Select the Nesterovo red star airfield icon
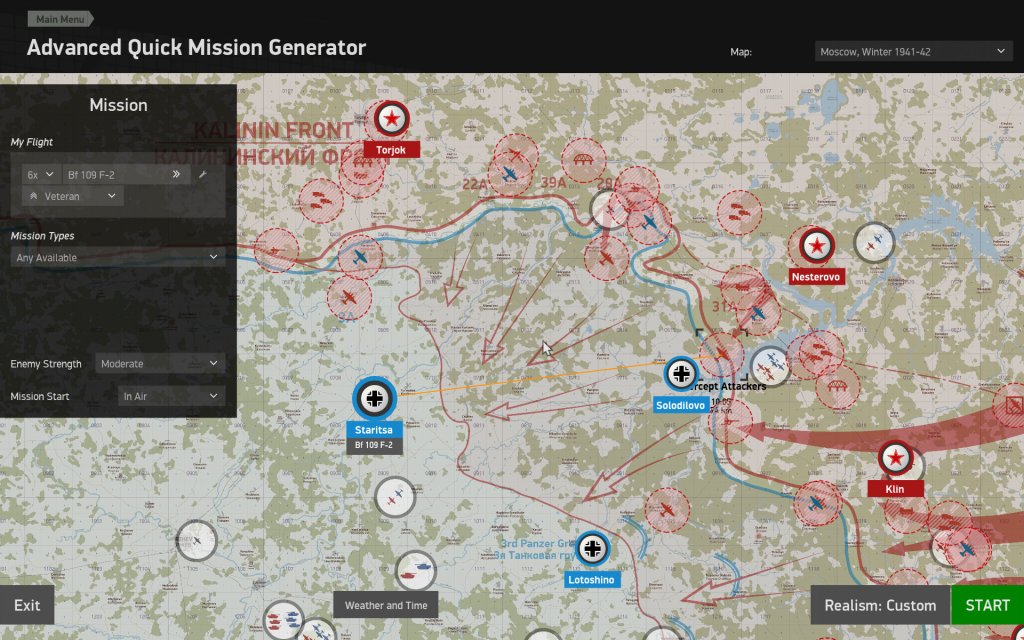Screen dimensions: 1024x640 (x=817, y=245)
